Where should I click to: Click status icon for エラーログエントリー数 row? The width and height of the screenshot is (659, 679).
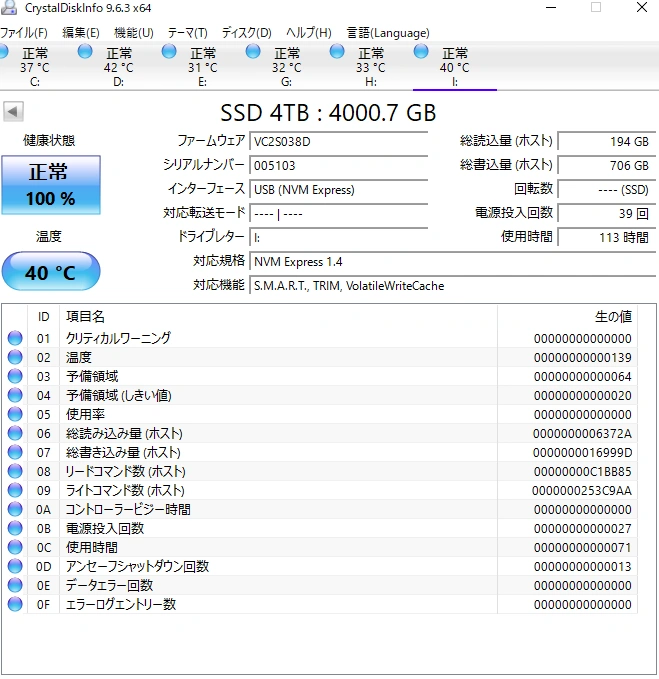[15, 604]
